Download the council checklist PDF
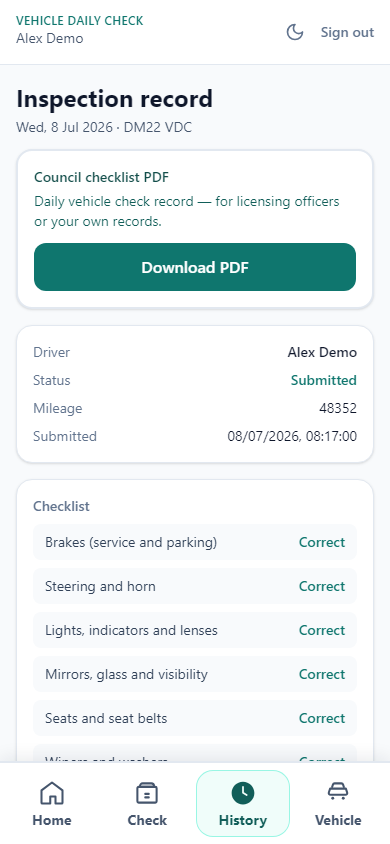The width and height of the screenshot is (390, 844). [x=195, y=267]
